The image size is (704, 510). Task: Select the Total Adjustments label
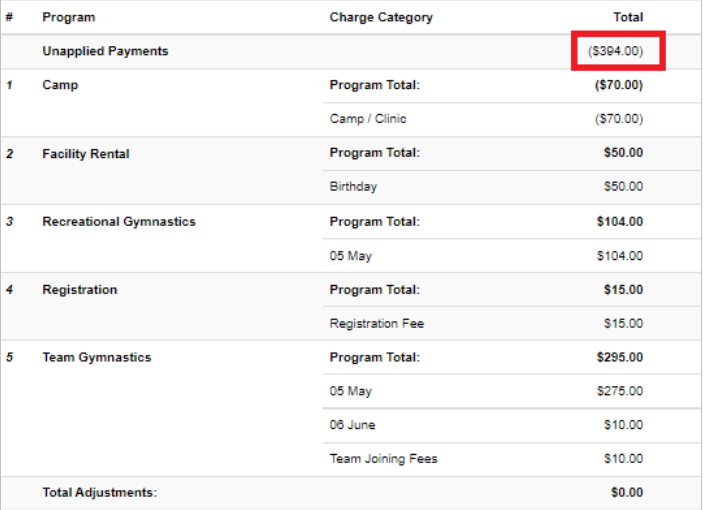(x=100, y=493)
